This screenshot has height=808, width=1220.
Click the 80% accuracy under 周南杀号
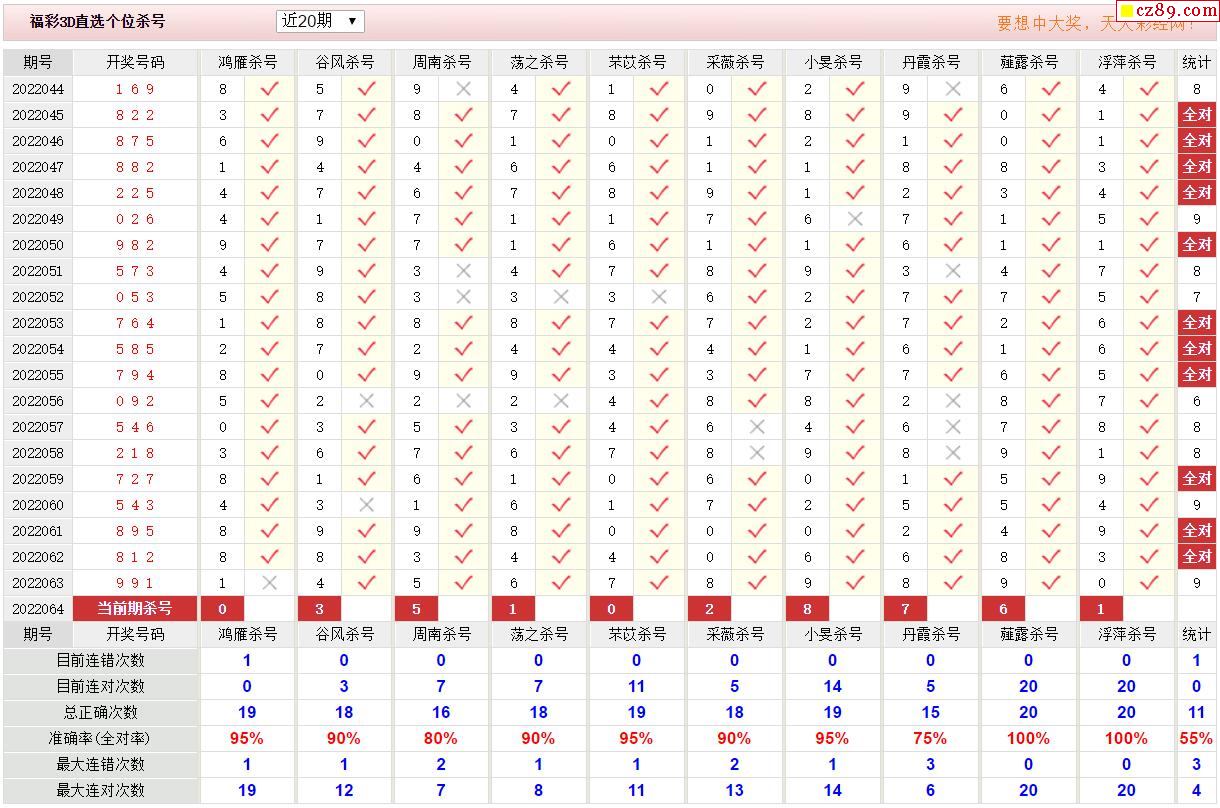click(441, 738)
